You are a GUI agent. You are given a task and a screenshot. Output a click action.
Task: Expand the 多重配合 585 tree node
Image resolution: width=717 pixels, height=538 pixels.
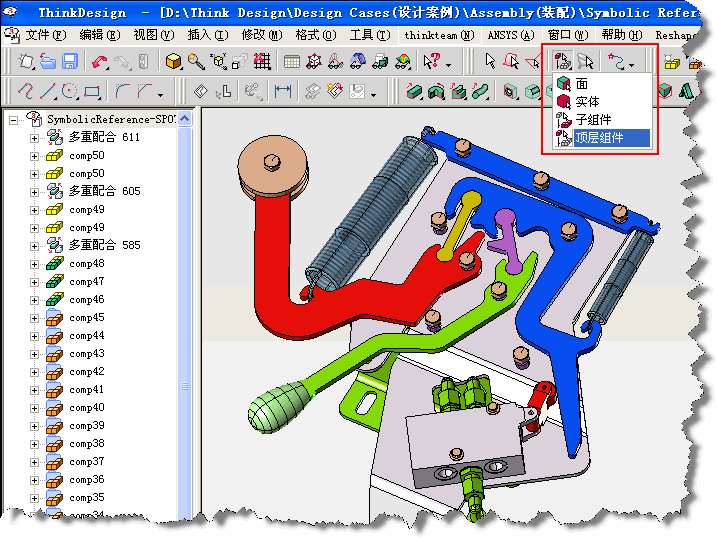coord(35,246)
